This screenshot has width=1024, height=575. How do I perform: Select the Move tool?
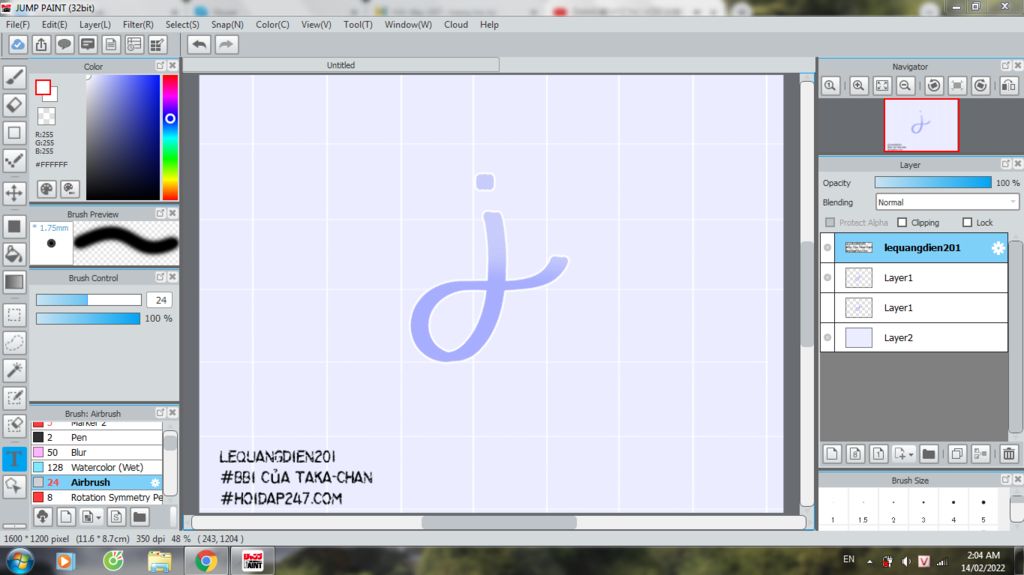[14, 193]
